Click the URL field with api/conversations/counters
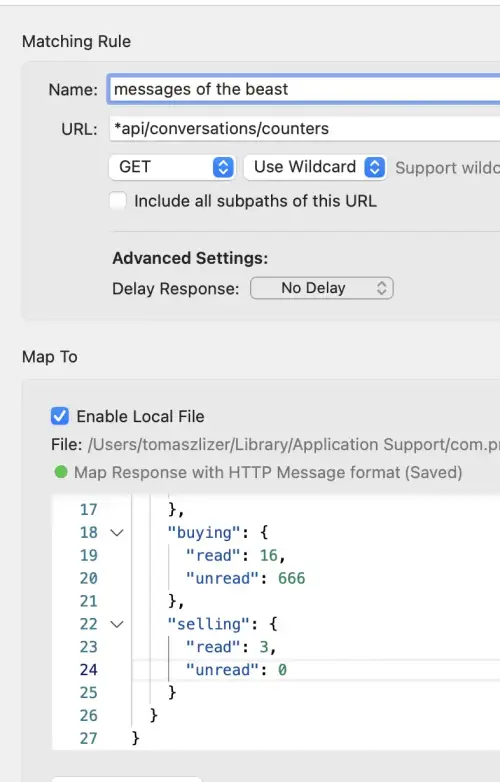The width and height of the screenshot is (500, 782). 304,129
